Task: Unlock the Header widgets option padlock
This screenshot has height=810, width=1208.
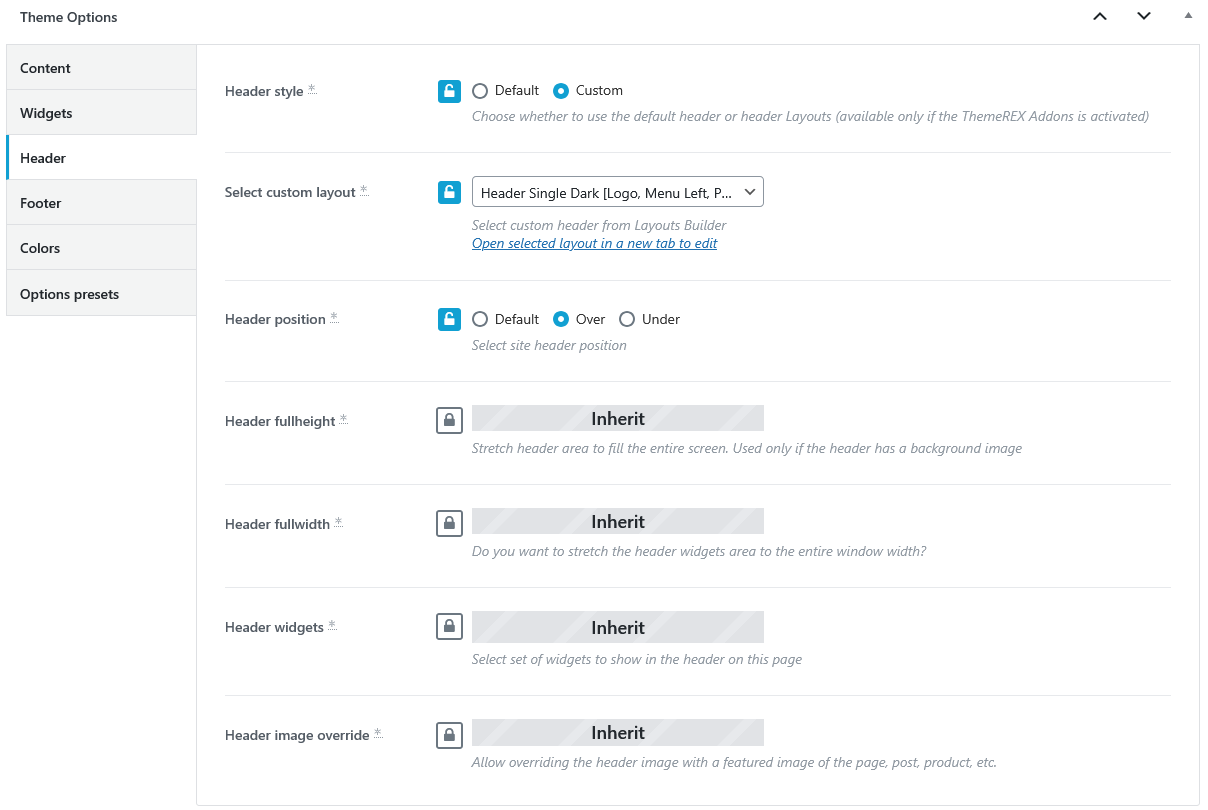Action: tap(449, 627)
